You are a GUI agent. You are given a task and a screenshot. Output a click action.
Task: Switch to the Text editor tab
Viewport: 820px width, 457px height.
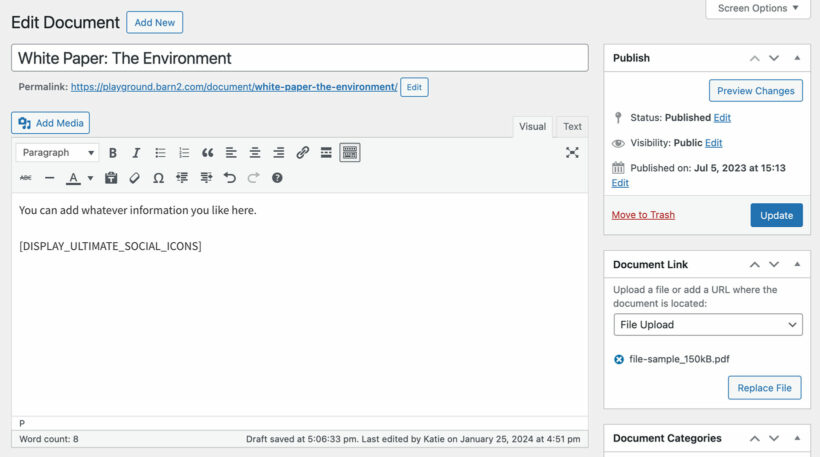[572, 127]
